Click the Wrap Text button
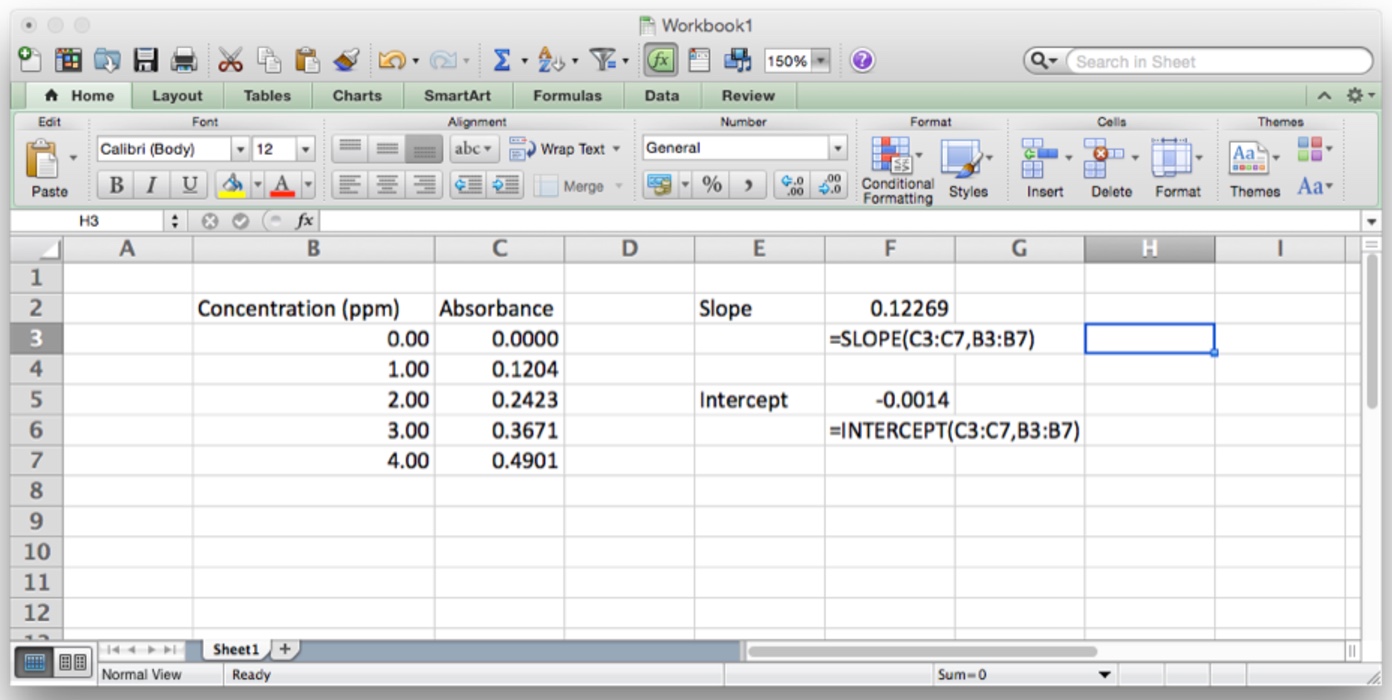Screen dimensions: 1392x700 (x=565, y=149)
